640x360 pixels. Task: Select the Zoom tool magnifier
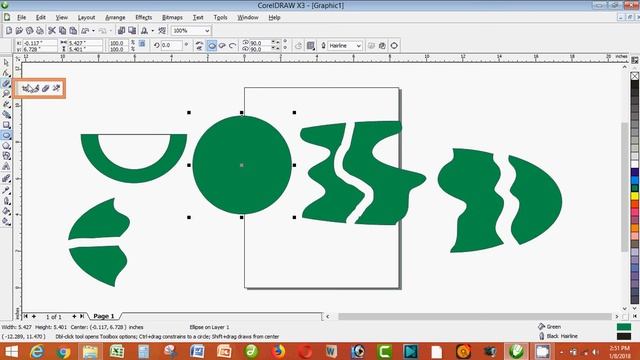point(6,94)
